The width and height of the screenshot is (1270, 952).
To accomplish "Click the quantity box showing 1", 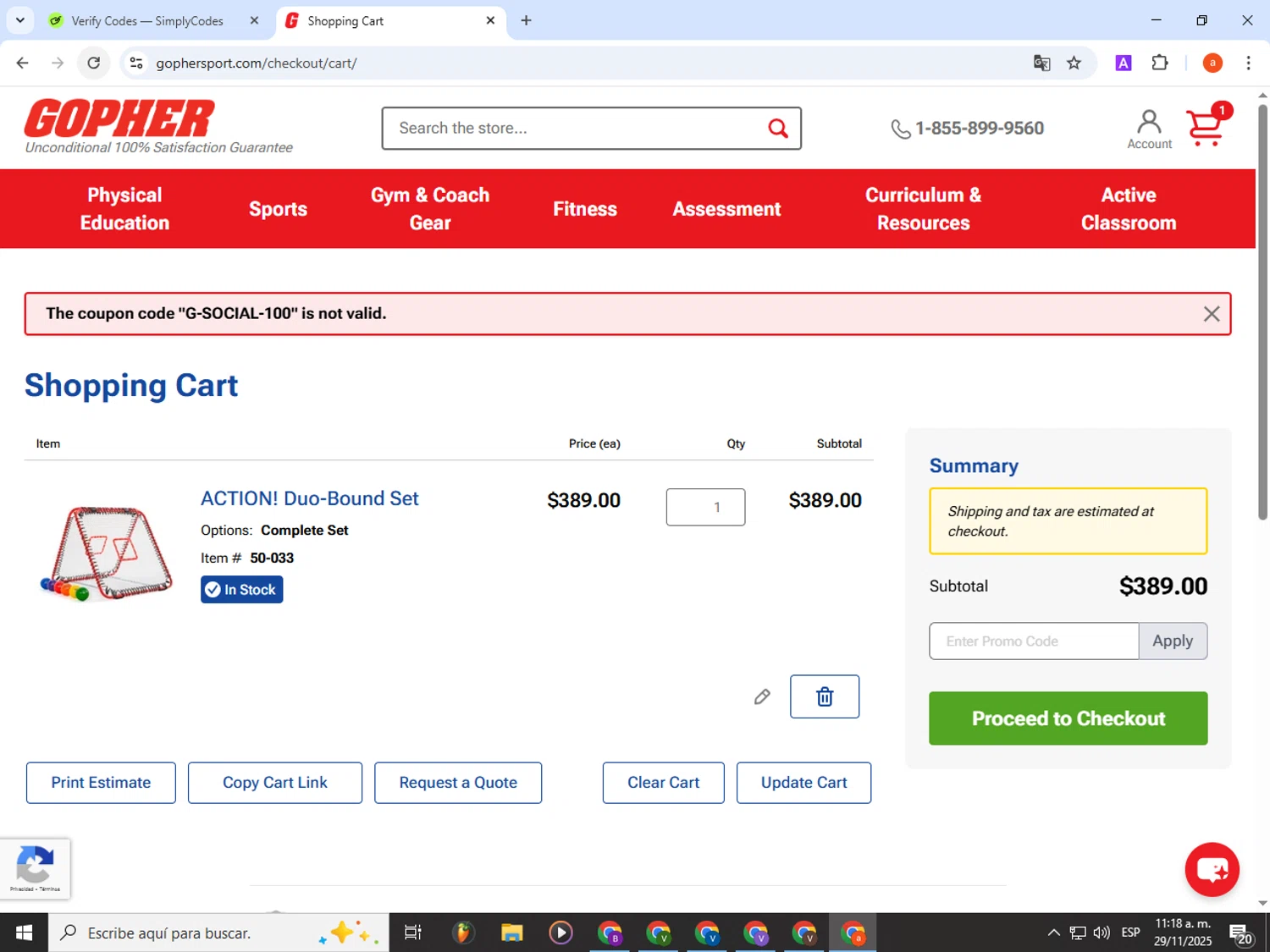I will click(705, 507).
